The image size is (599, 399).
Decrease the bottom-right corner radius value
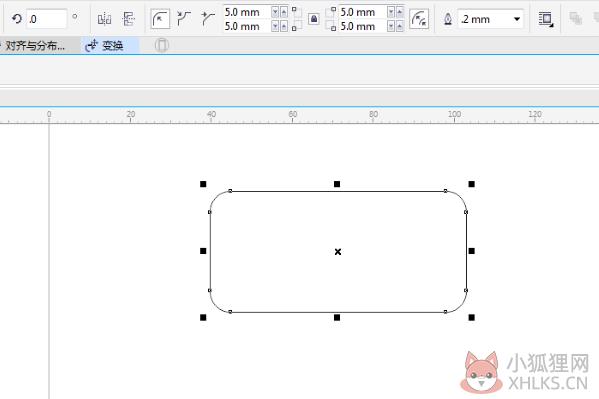click(x=391, y=26)
